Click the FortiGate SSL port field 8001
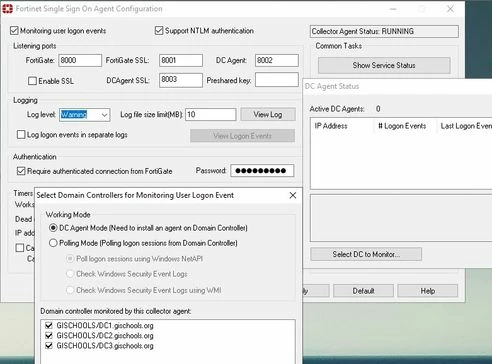 (x=181, y=60)
